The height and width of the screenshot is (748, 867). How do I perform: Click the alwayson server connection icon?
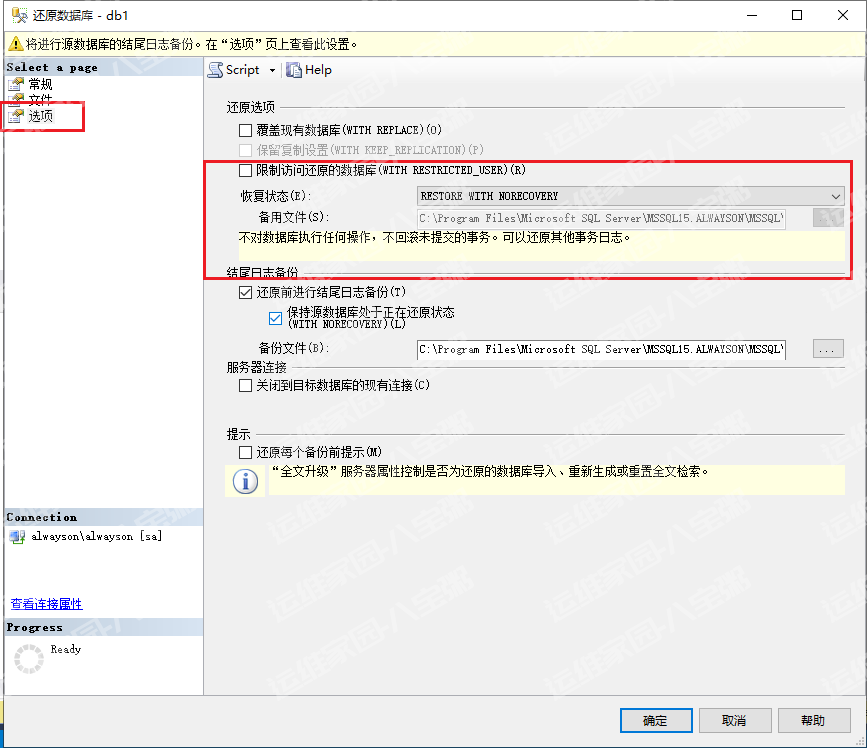(16, 537)
